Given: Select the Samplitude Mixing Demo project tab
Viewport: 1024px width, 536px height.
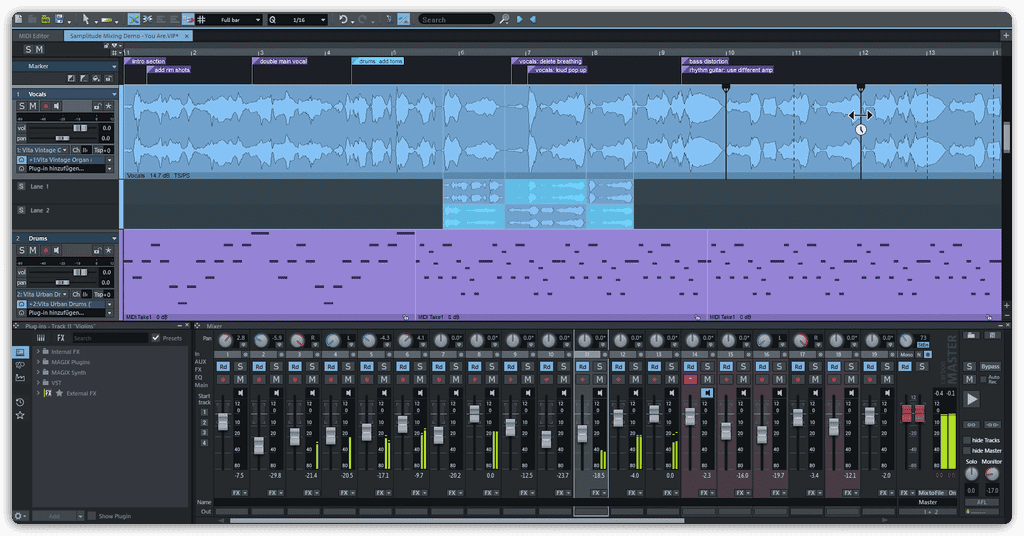Looking at the screenshot, I should pos(129,36).
